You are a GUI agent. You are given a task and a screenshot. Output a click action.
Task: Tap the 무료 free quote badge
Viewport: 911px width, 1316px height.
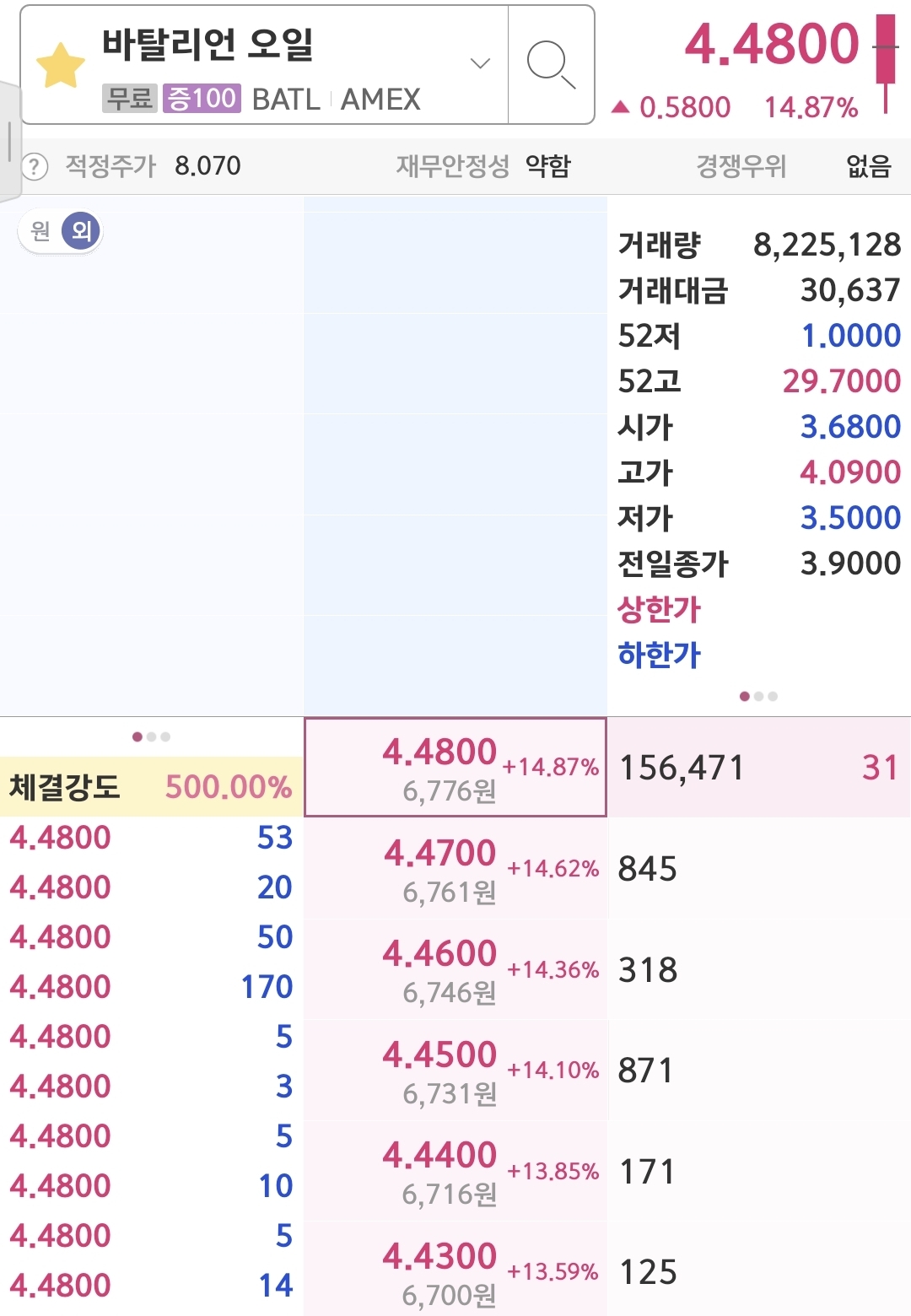[129, 99]
